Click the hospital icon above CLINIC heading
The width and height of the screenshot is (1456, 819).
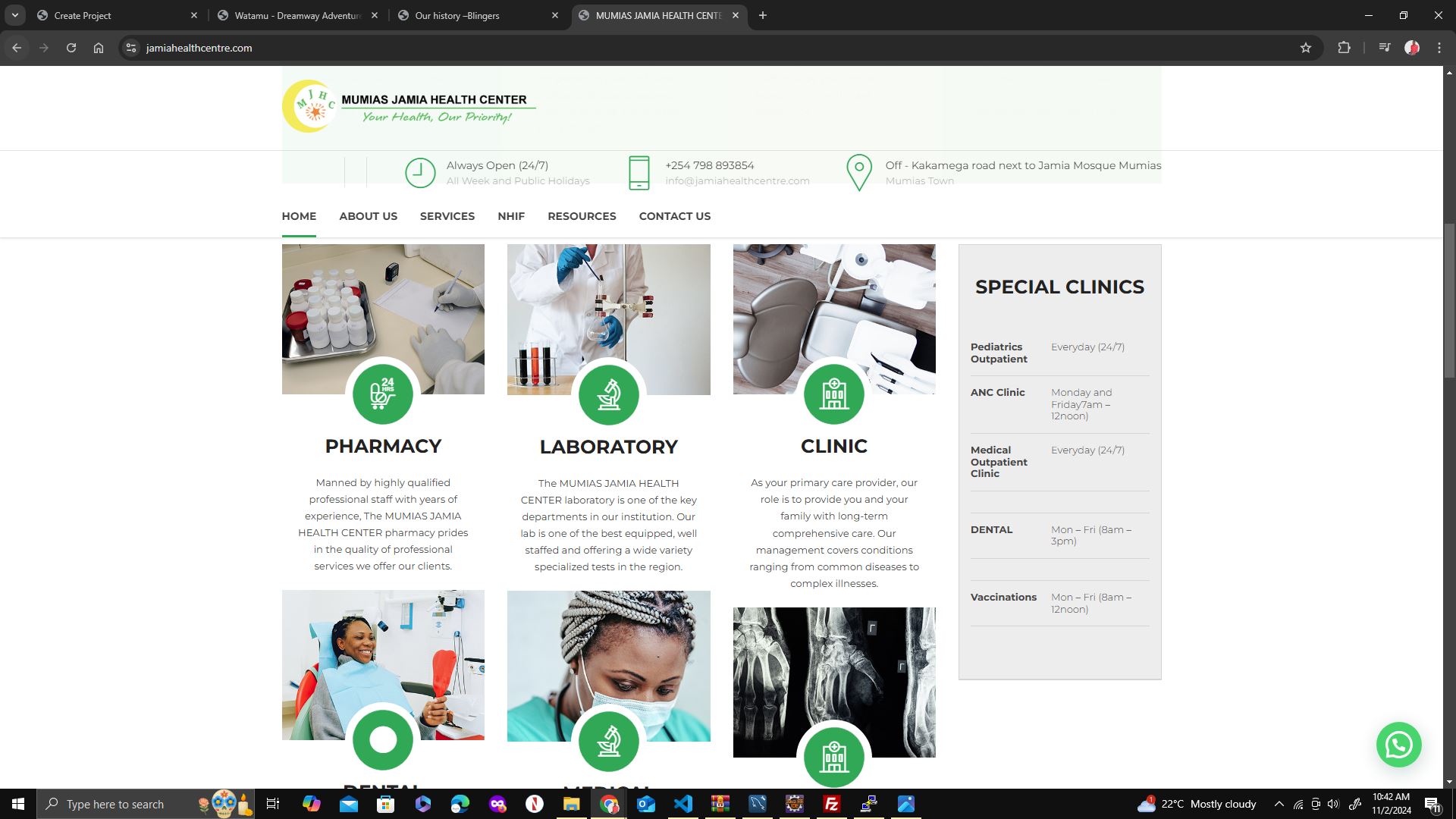pos(834,394)
